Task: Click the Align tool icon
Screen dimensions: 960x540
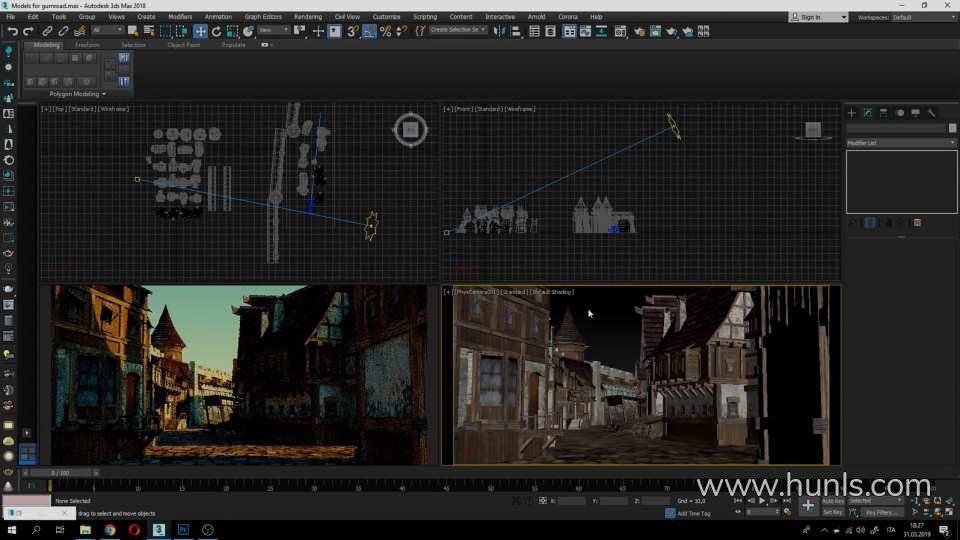Action: [x=516, y=31]
